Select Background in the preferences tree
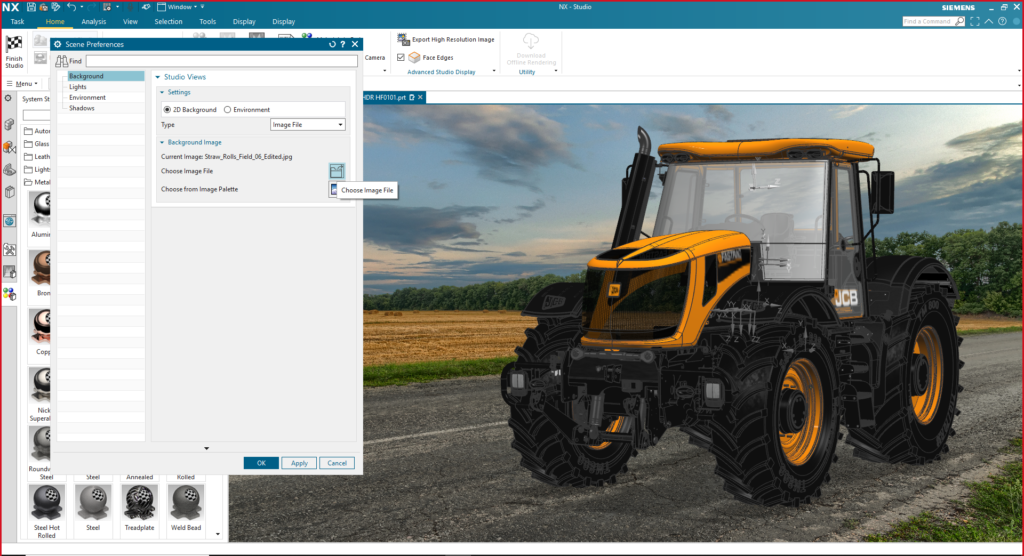This screenshot has width=1024, height=556. pos(105,76)
